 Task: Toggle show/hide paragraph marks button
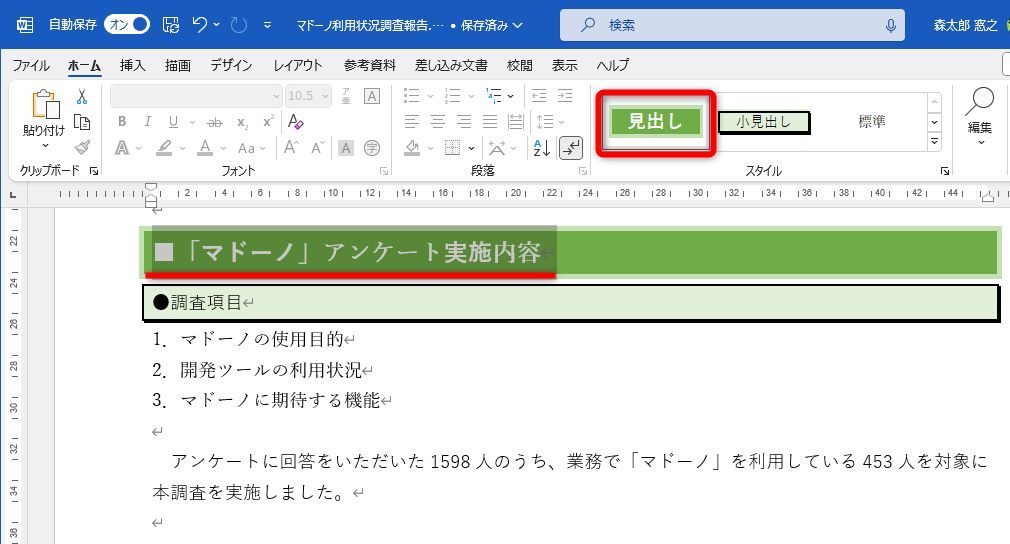(571, 148)
